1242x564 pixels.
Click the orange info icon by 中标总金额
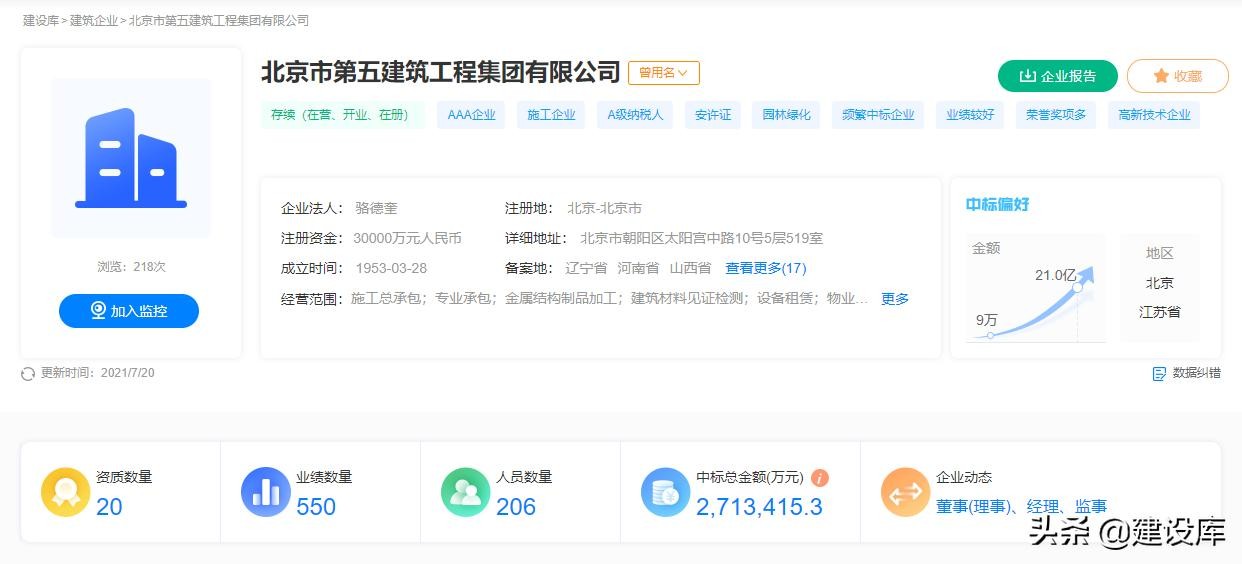[x=820, y=478]
